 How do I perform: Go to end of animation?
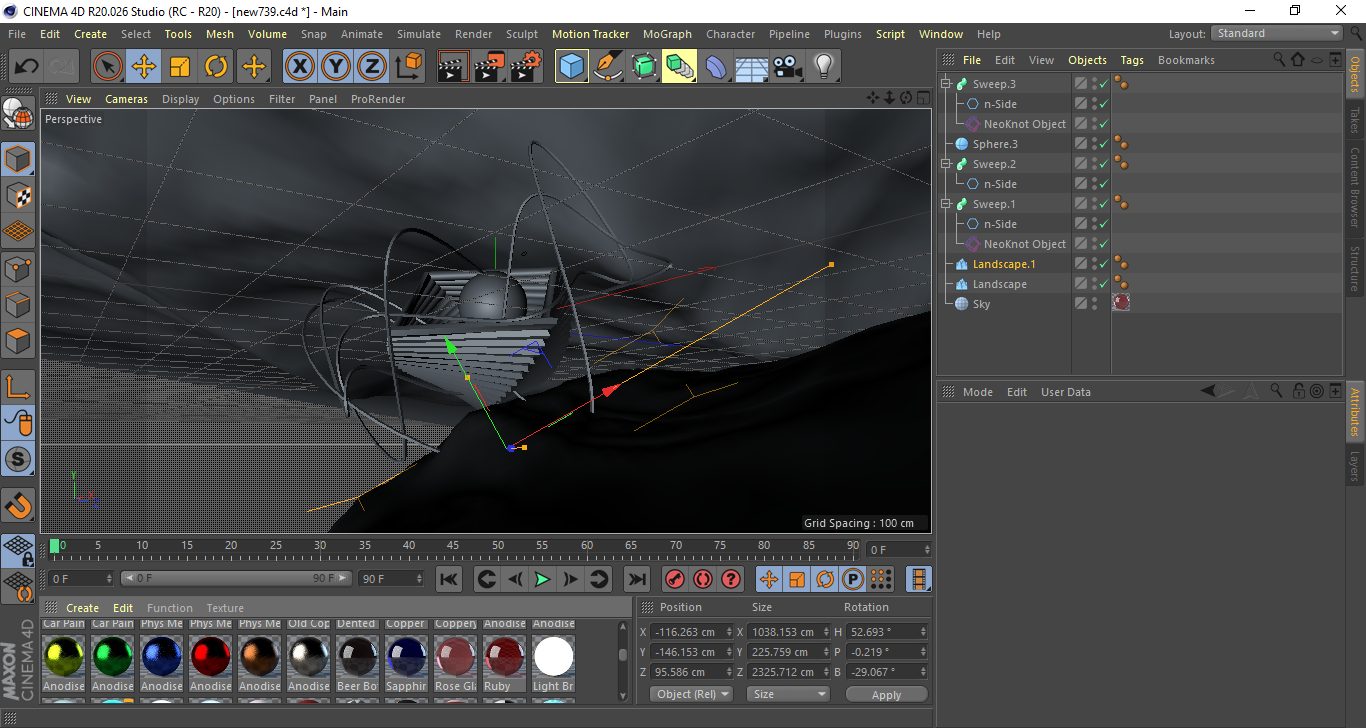pos(636,579)
